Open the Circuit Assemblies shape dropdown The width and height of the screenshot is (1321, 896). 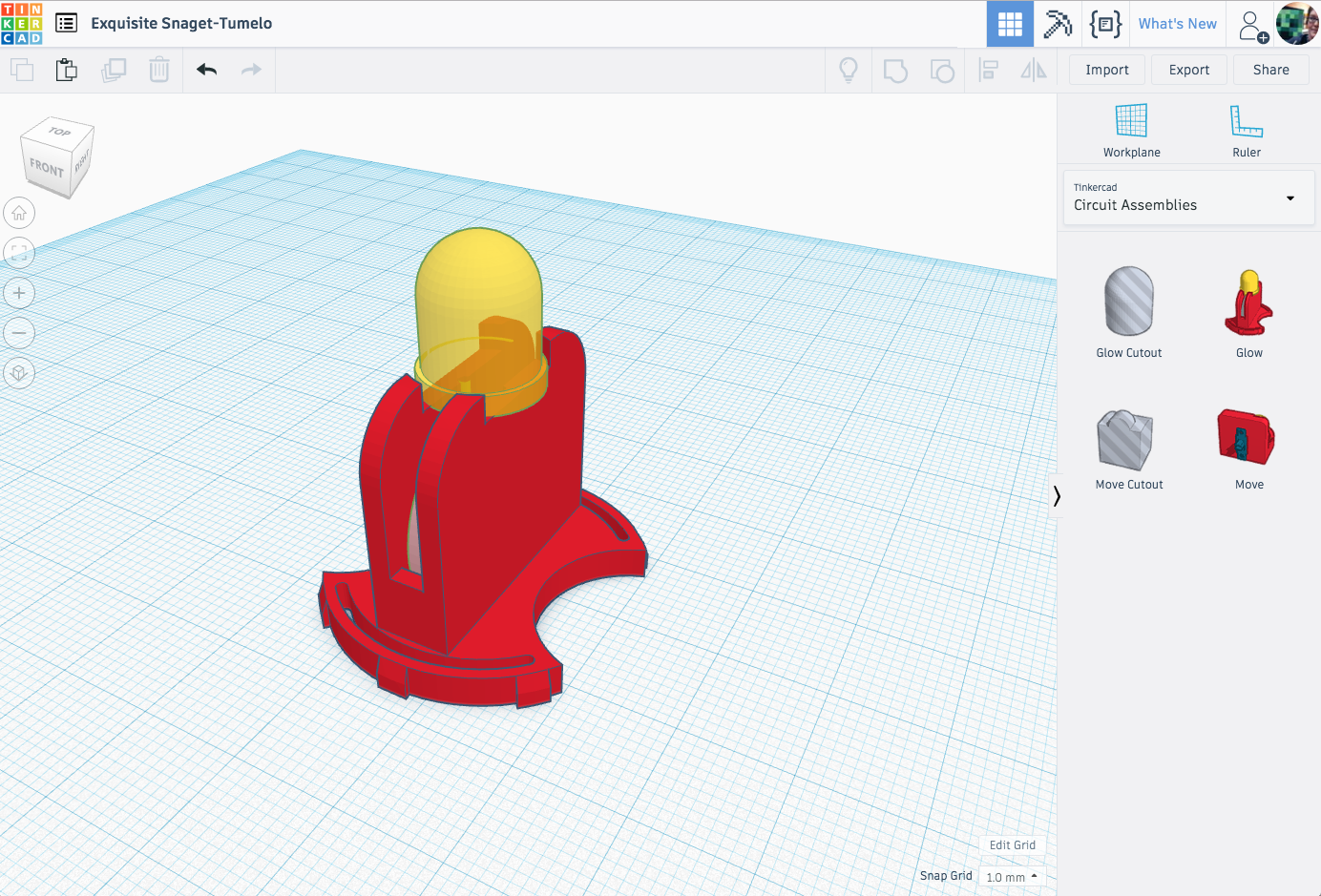(1188, 198)
